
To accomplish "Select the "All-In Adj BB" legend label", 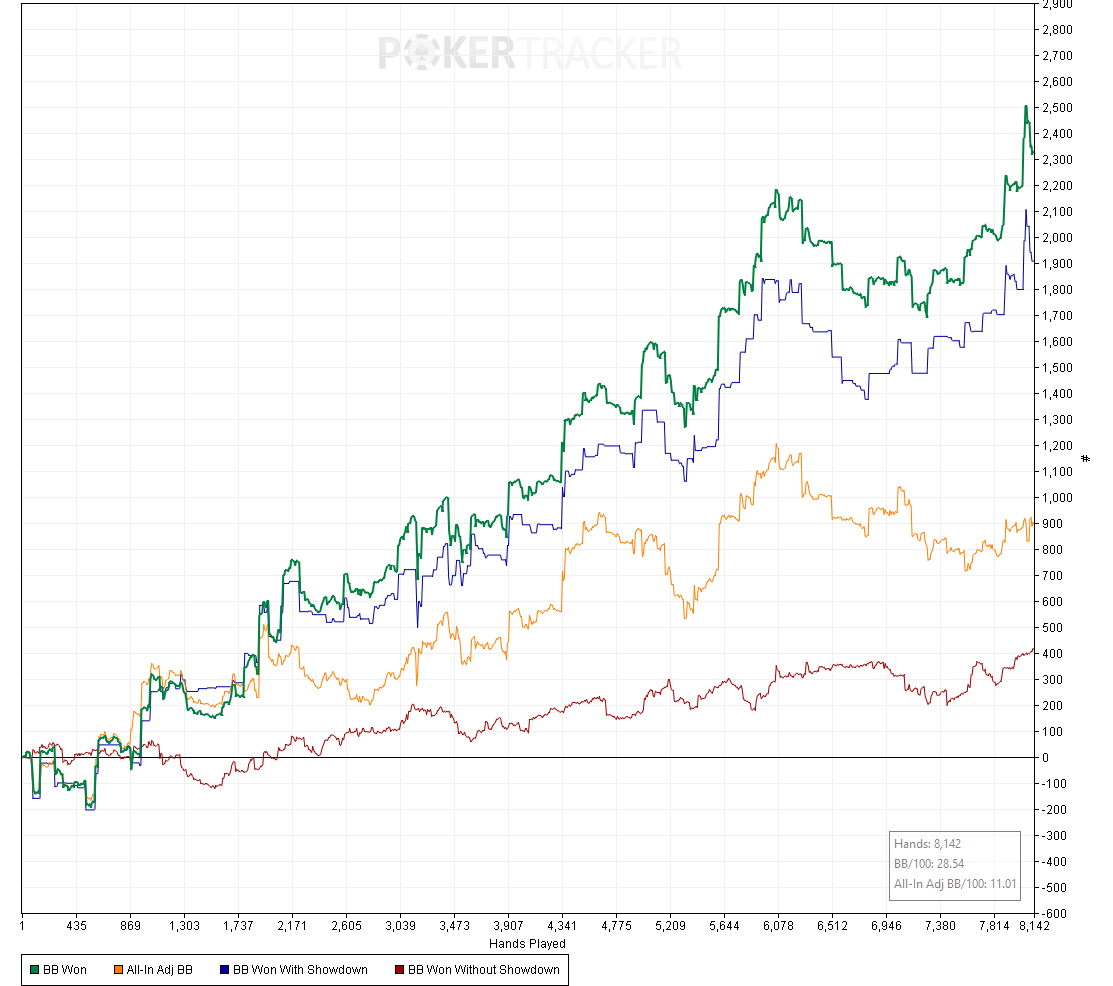I will click(160, 970).
